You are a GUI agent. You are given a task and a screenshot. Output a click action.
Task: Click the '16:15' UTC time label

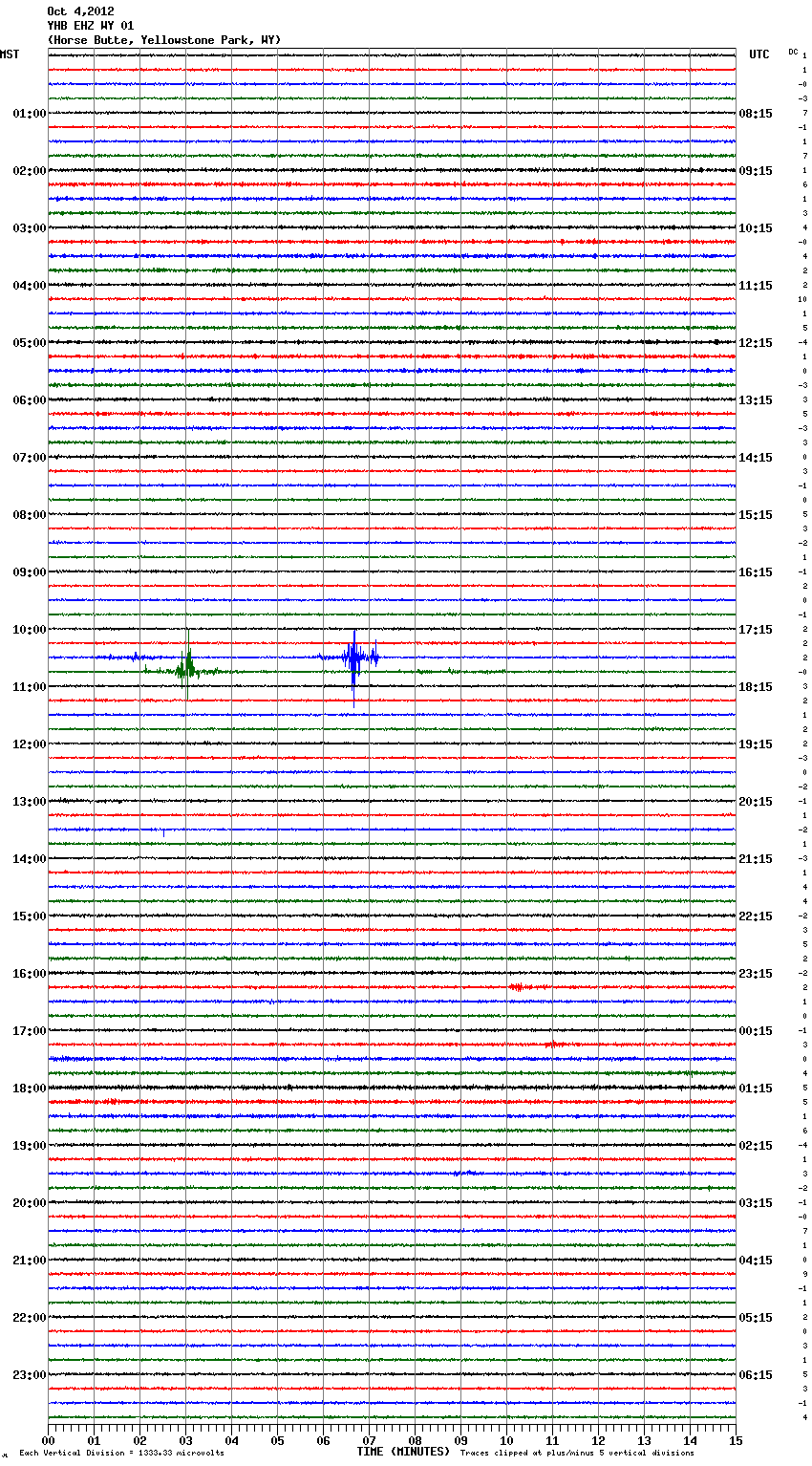tap(756, 572)
